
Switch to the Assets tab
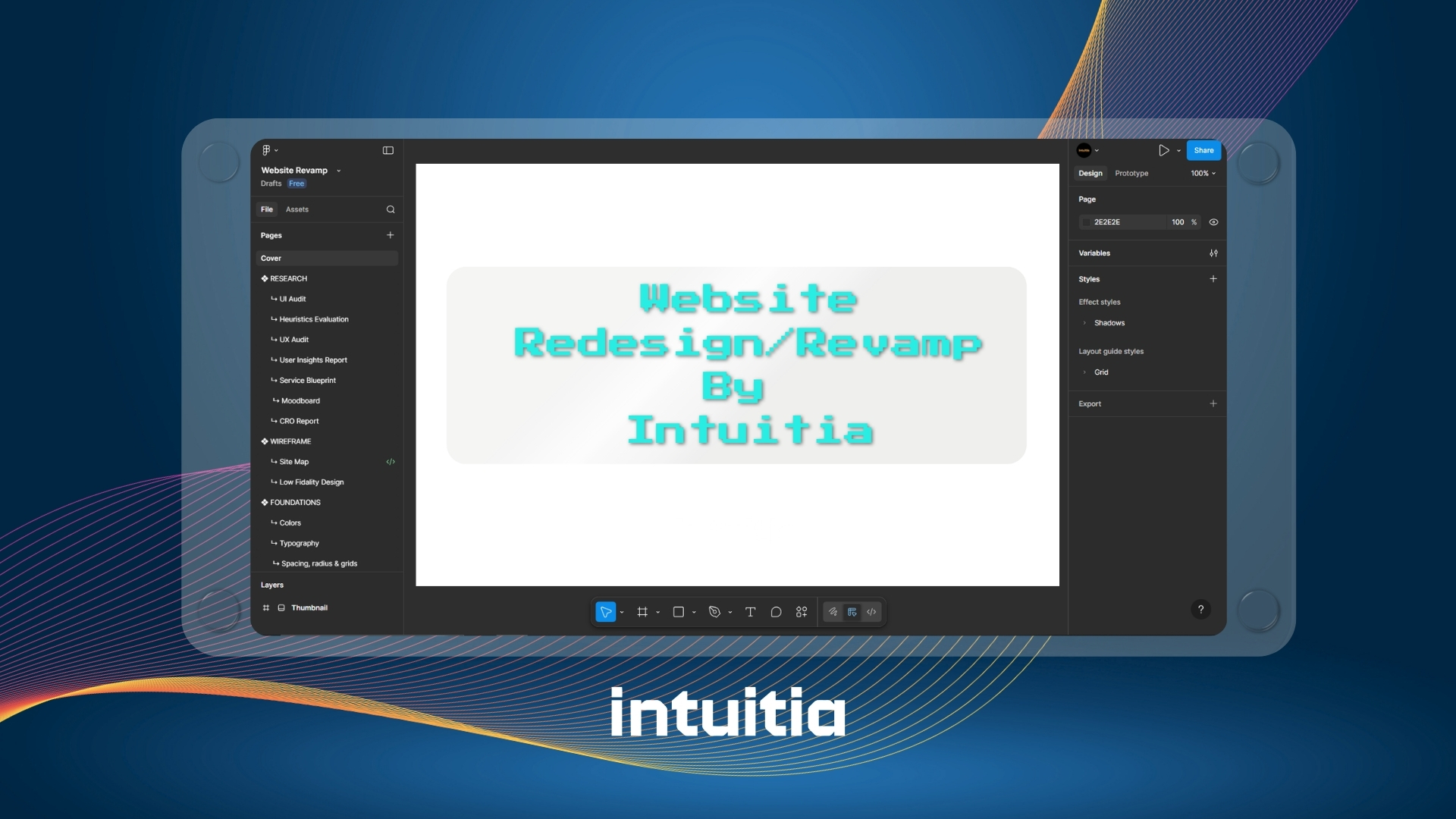coord(297,209)
